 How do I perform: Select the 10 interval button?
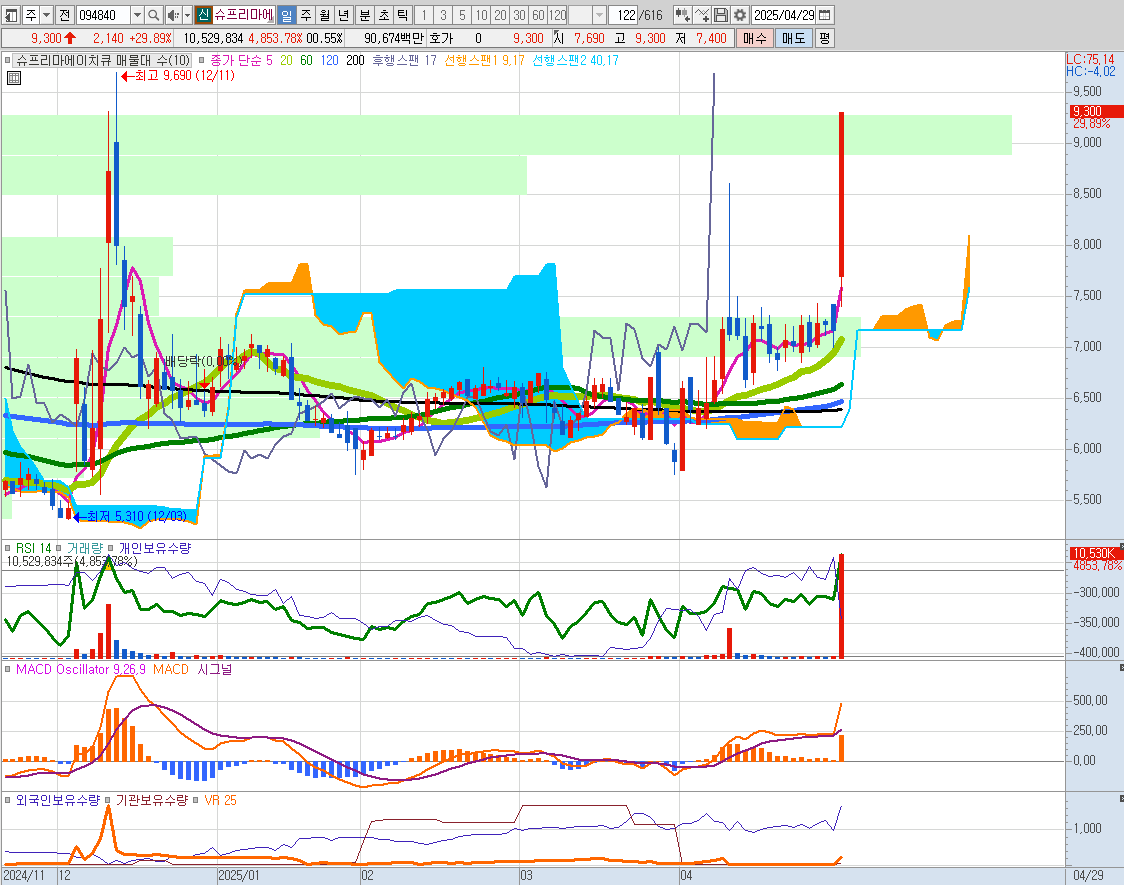482,15
